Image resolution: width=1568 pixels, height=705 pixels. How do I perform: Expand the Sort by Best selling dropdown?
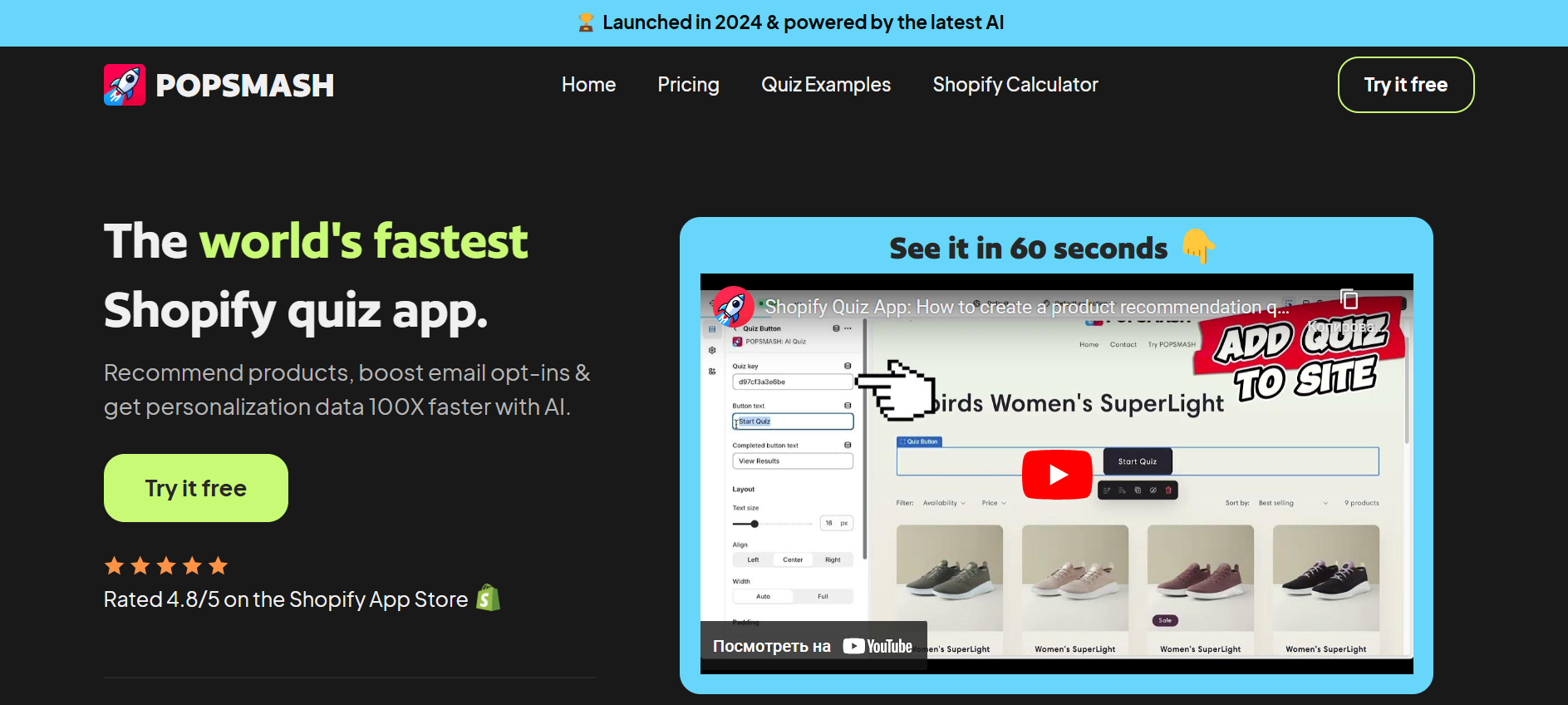coord(1293,503)
